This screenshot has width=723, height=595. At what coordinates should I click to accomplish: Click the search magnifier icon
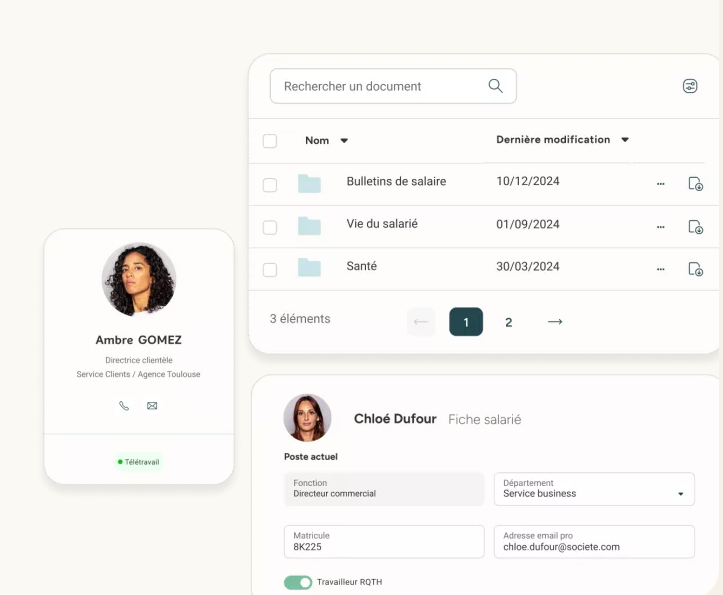495,86
